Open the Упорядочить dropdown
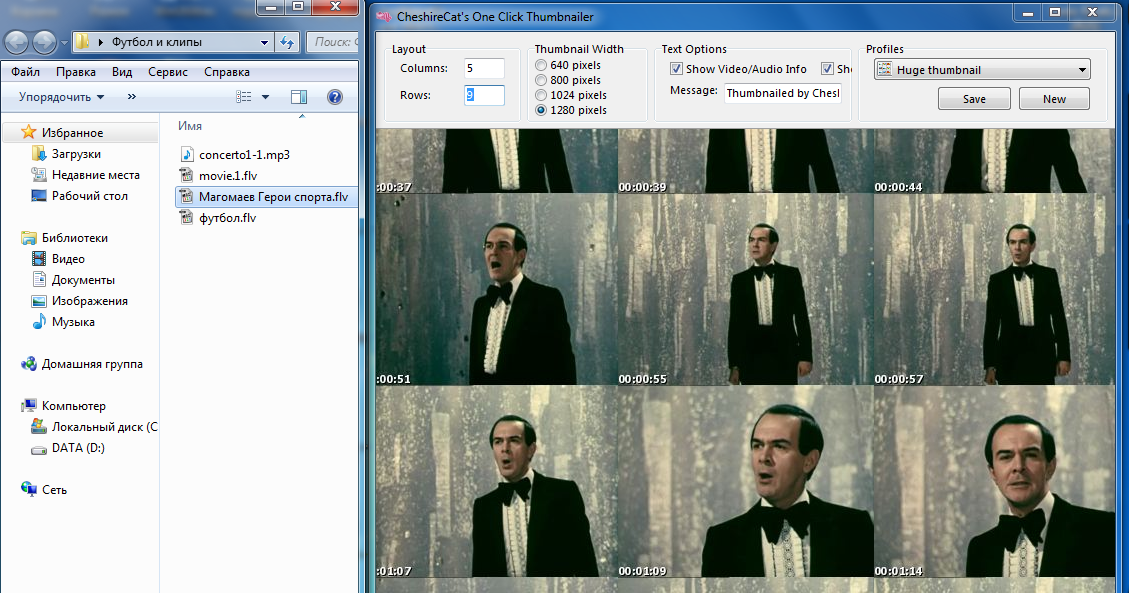Viewport: 1129px width, 593px height. click(61, 97)
